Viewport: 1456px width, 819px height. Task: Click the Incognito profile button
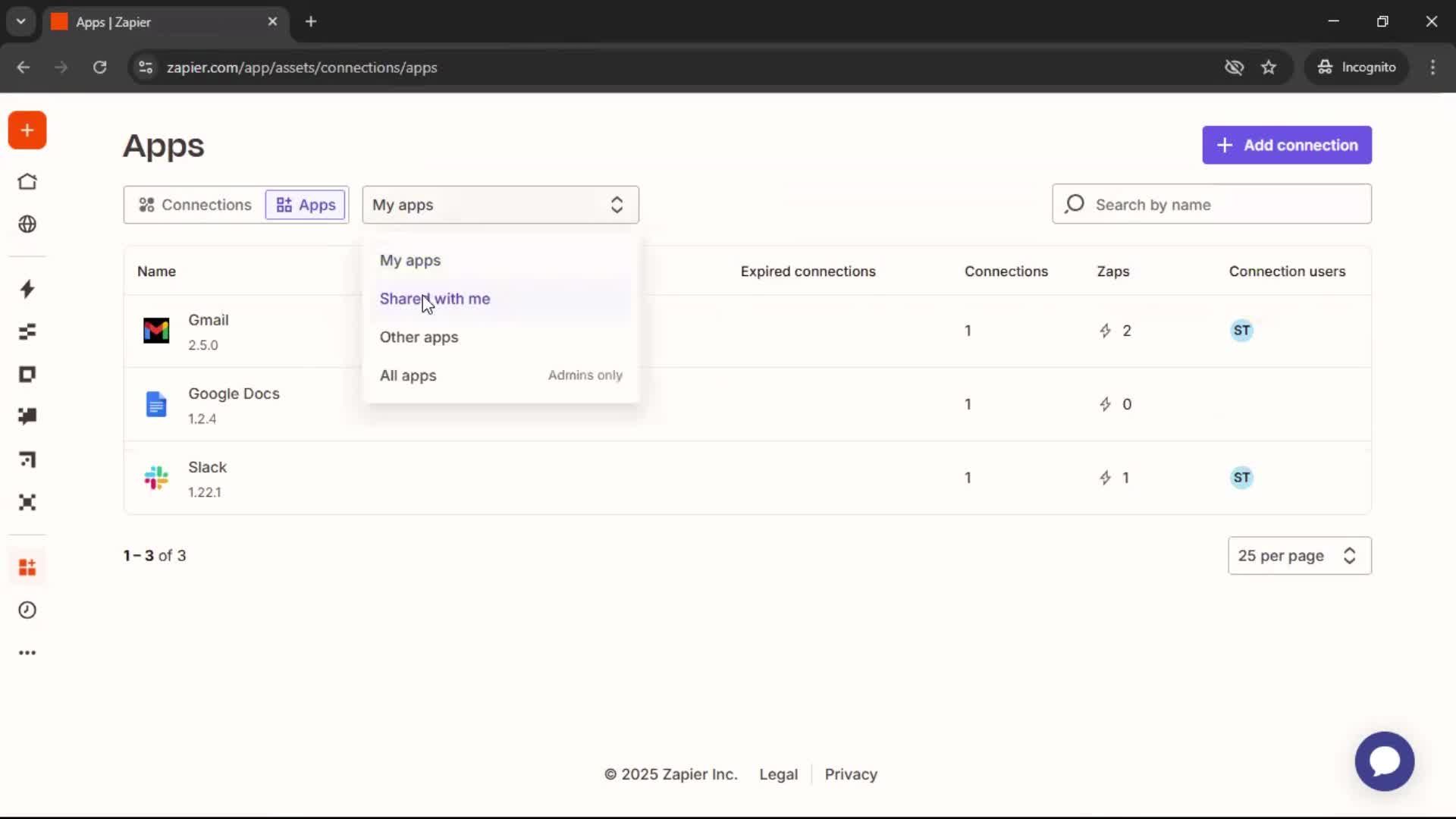[1356, 67]
